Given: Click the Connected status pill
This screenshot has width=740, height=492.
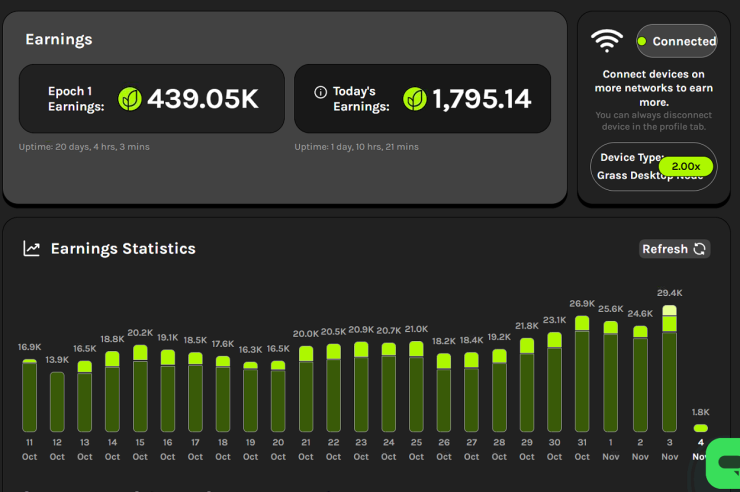Looking at the screenshot, I should pos(677,41).
